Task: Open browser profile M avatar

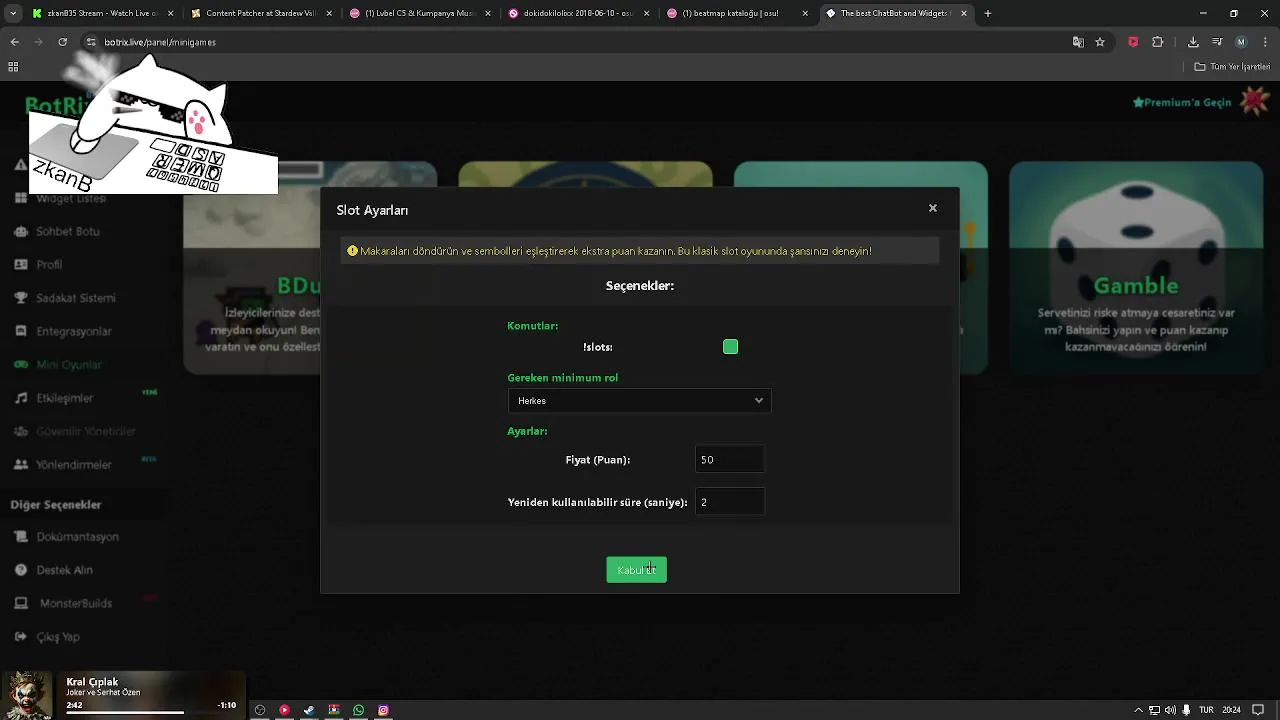Action: coord(1241,42)
